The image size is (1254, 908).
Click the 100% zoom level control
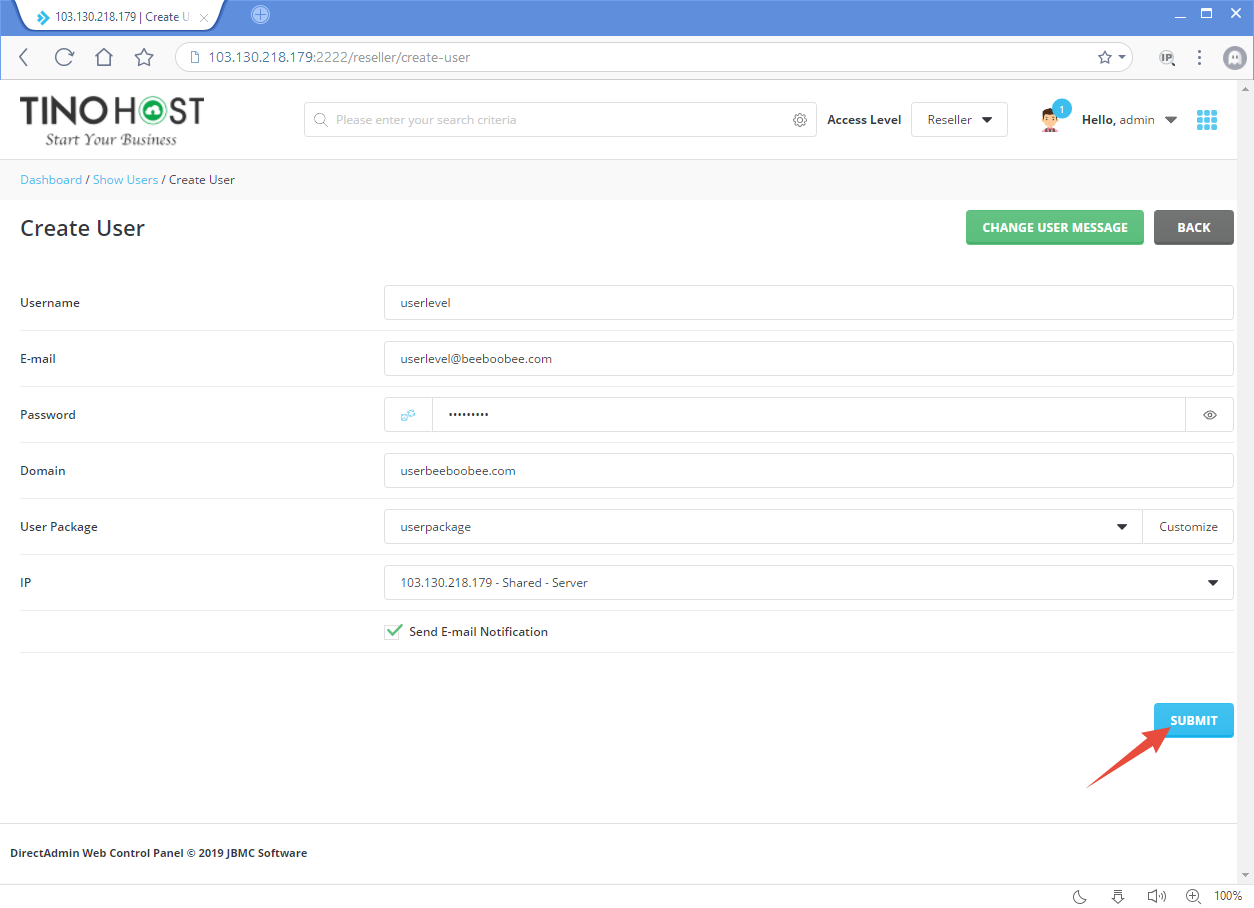tap(1228, 896)
